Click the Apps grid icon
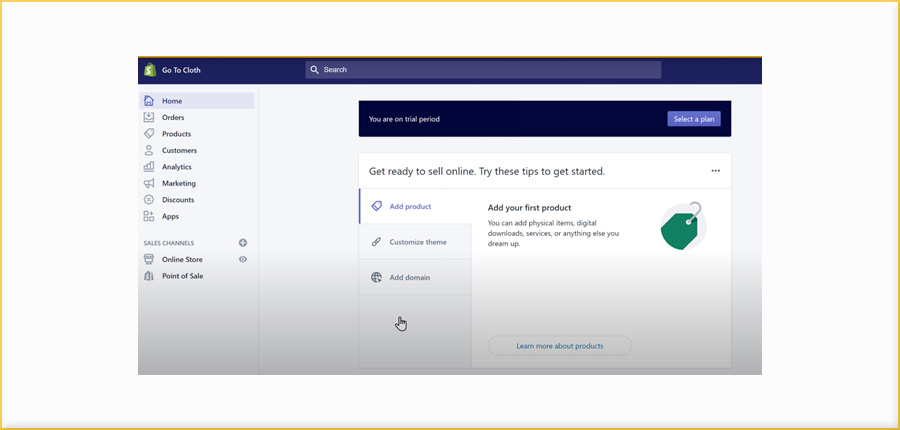900x430 pixels. click(x=149, y=216)
